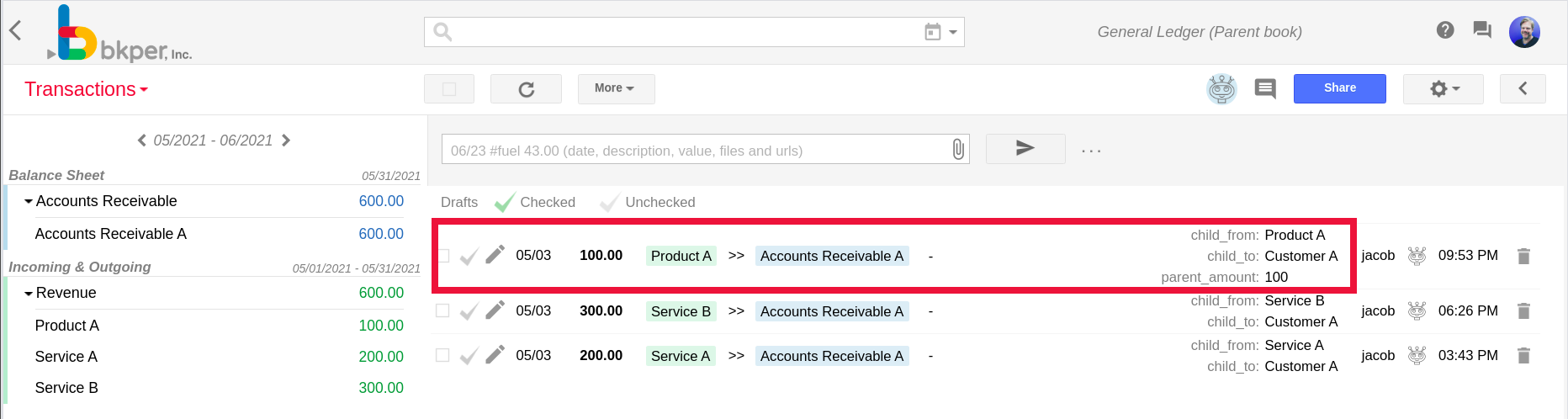Open the Transactions menu dropdown
The width and height of the screenshot is (1568, 419).
click(86, 89)
